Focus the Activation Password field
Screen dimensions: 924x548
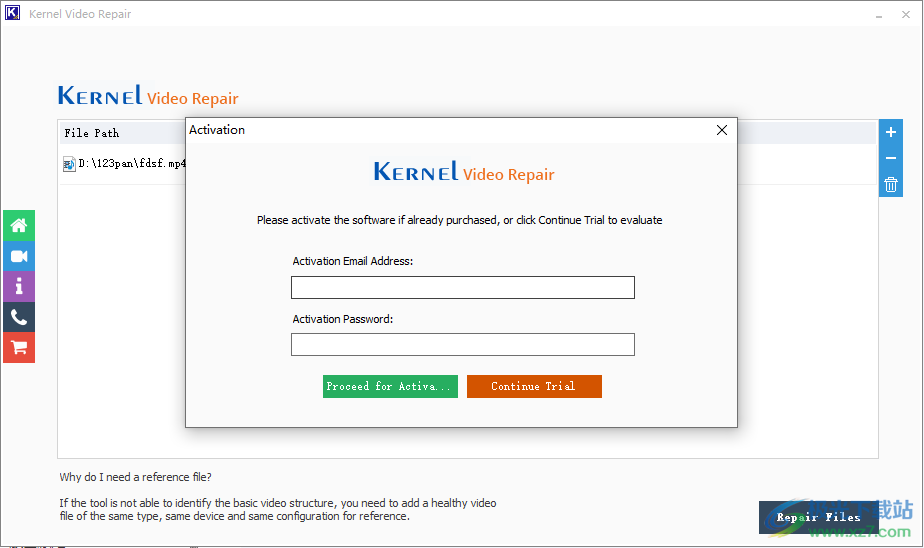pos(463,345)
